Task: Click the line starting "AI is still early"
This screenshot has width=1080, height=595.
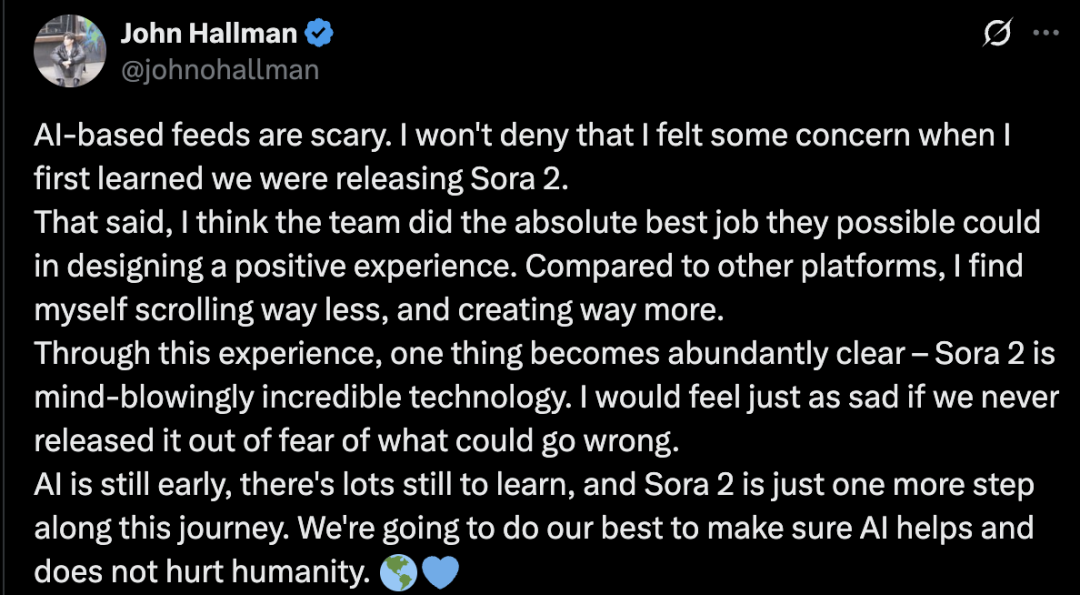Action: [x=534, y=485]
